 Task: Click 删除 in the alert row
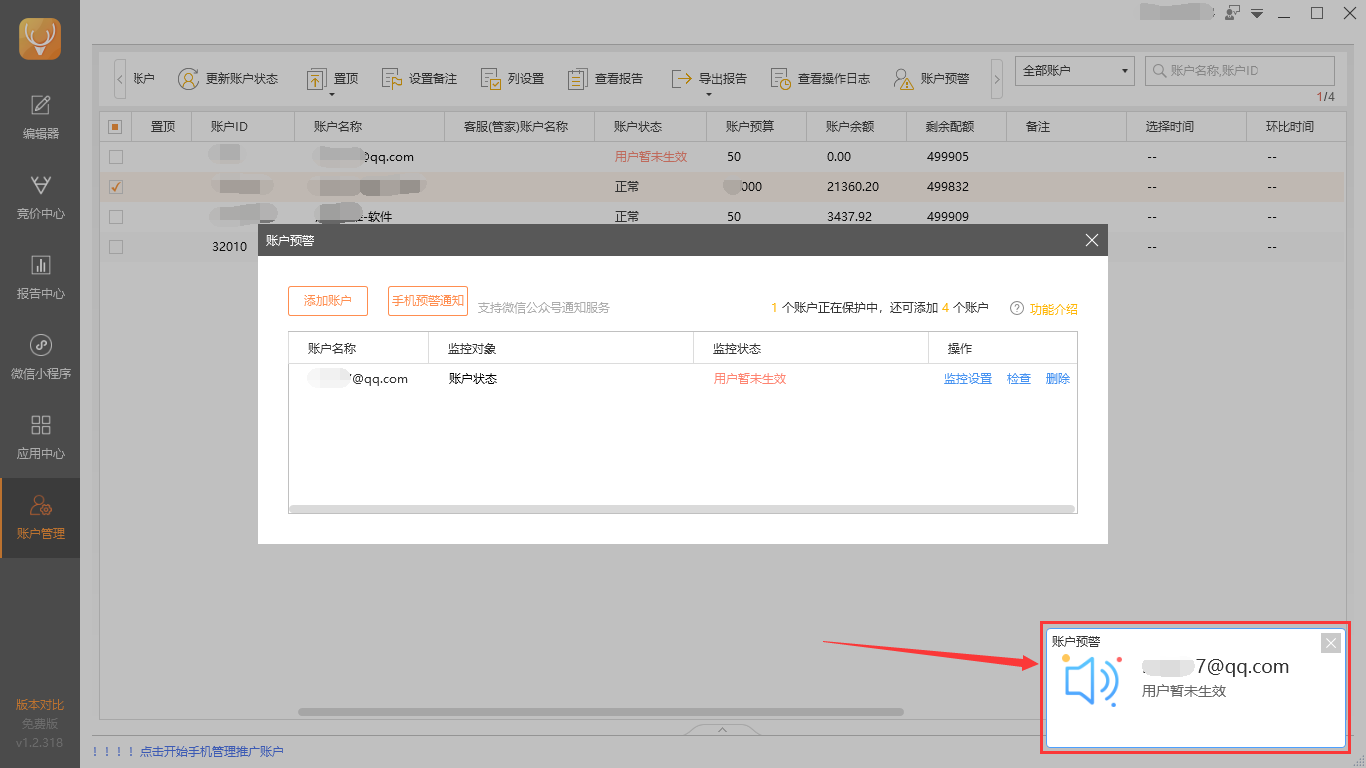1058,379
